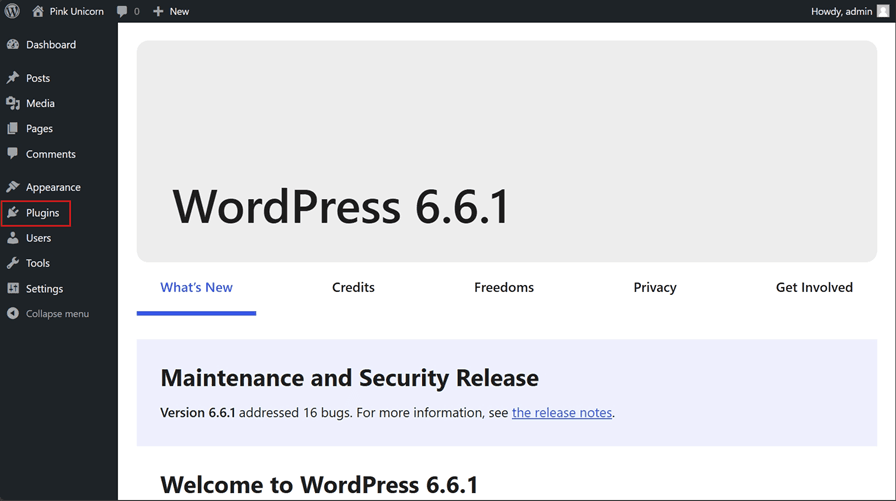This screenshot has width=896, height=501.
Task: Open the release notes link
Action: pos(562,412)
